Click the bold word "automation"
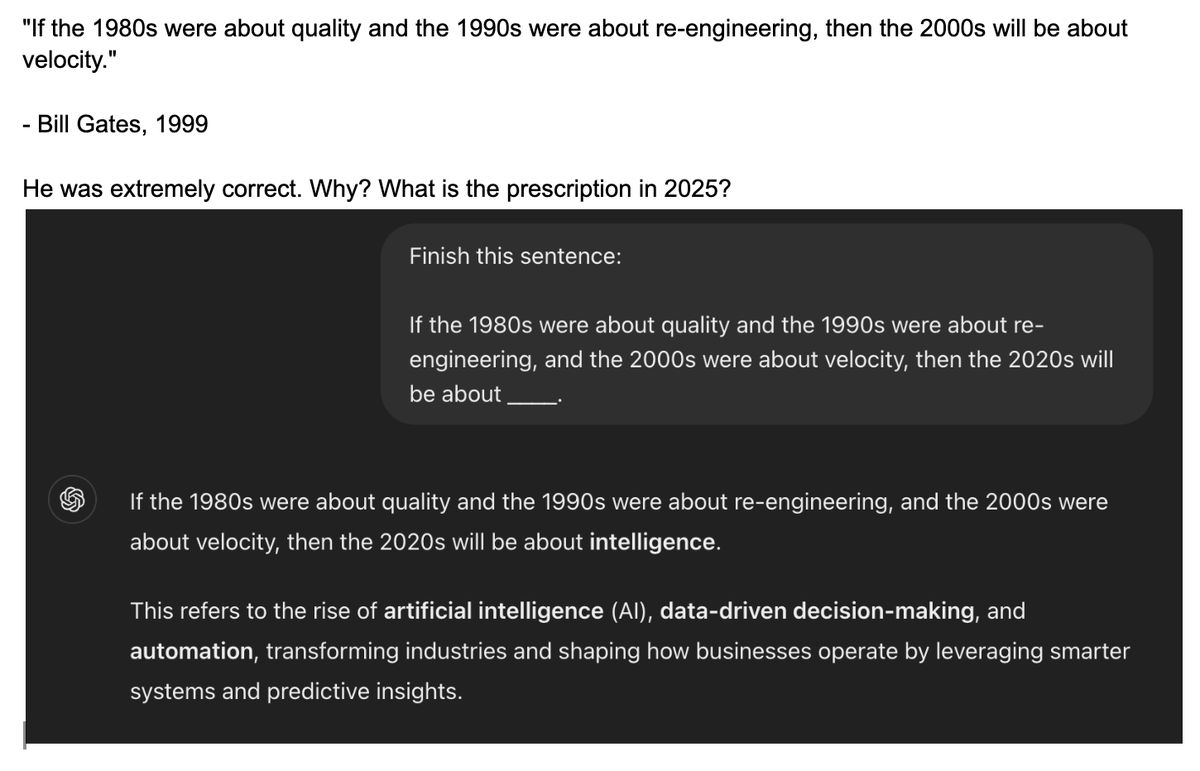Viewport: 1200px width, 771px height. click(191, 651)
